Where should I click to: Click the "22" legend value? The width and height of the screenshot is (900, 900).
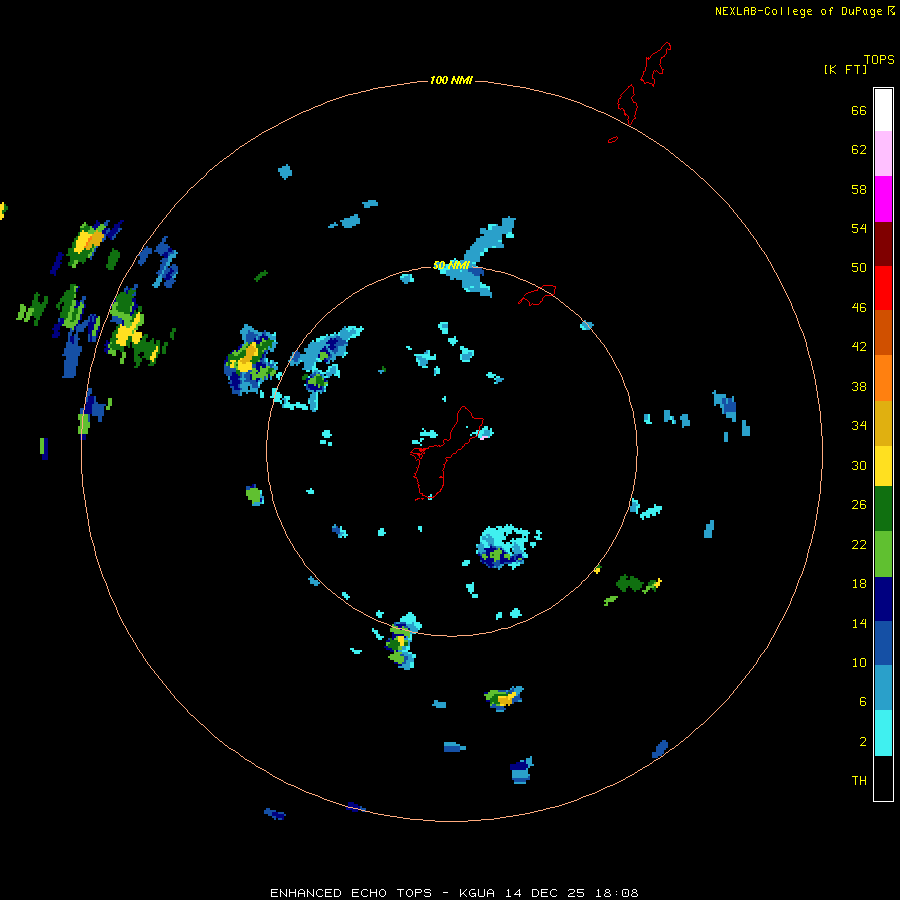pos(859,544)
